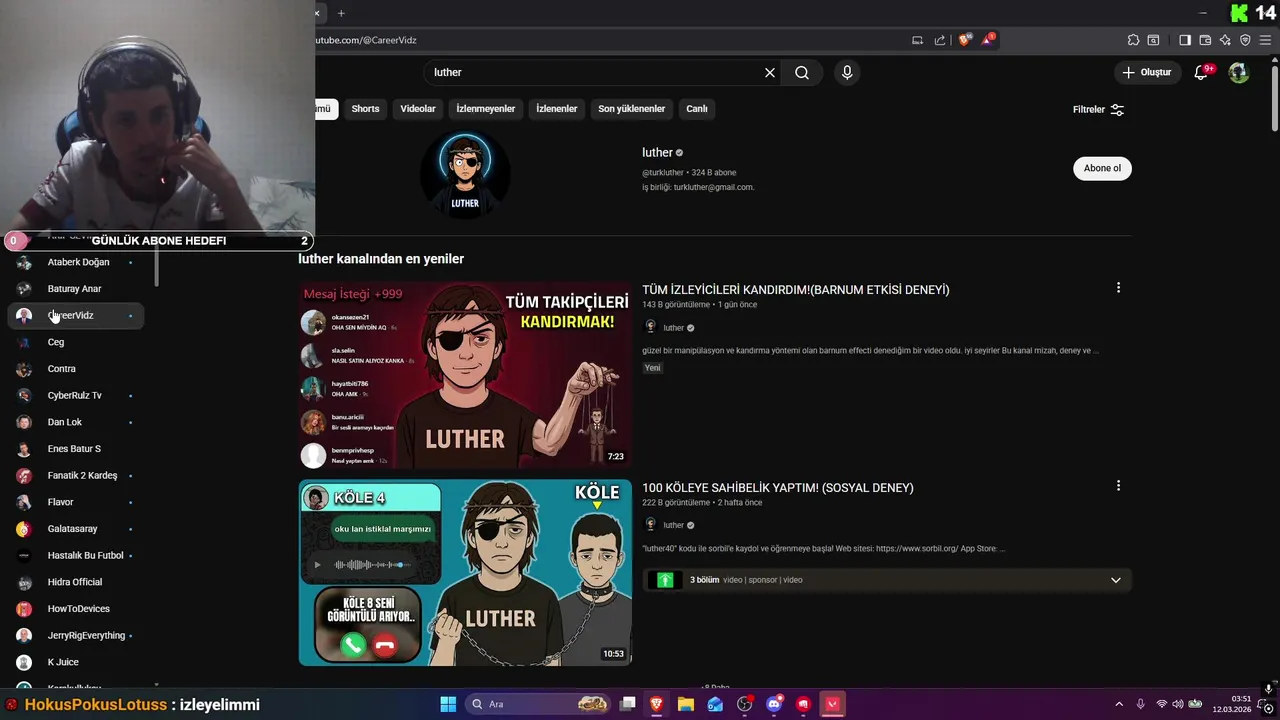Open Tüm İzleyicileri Kandırdım video title
The width and height of the screenshot is (1280, 720).
(796, 290)
